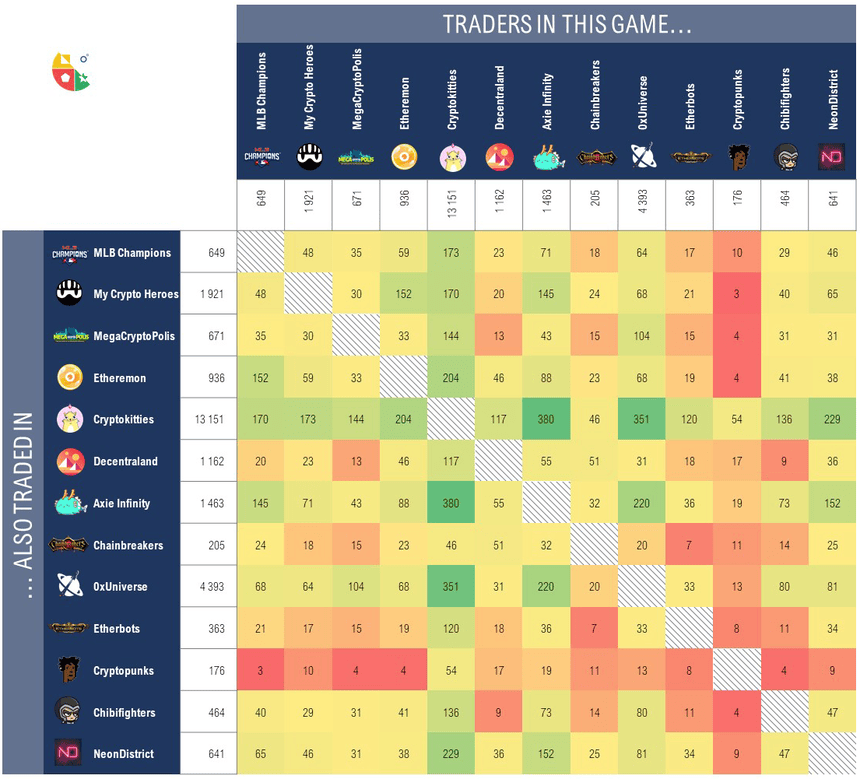Select the dark green 380 cell in Cryptokitties row
Image resolution: width=860 pixels, height=779 pixels.
coord(547,420)
